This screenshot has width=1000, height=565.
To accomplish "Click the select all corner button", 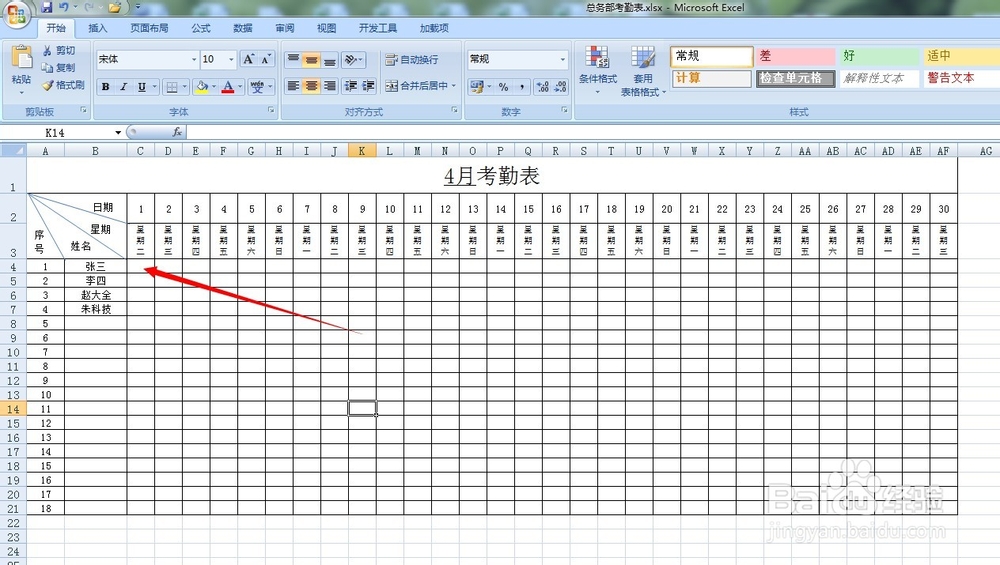I will point(13,151).
